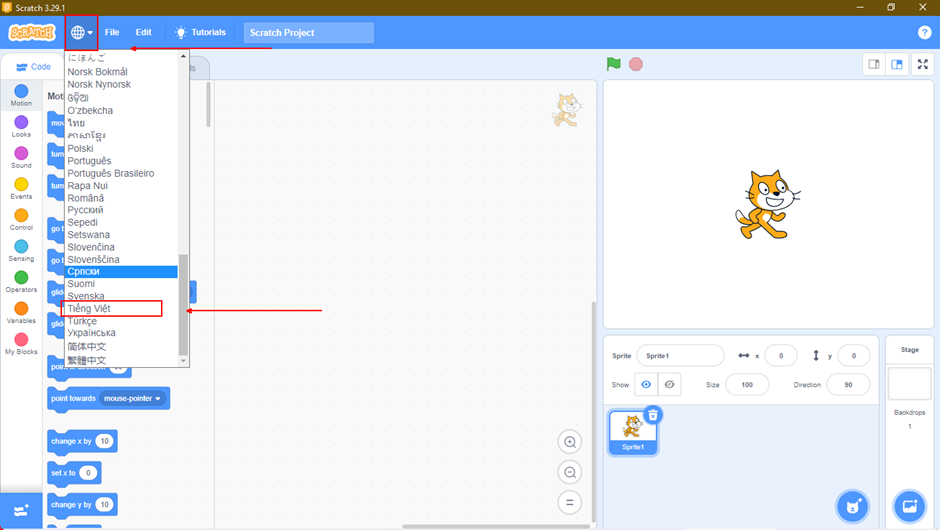
Task: Click the Size value field
Action: (747, 384)
